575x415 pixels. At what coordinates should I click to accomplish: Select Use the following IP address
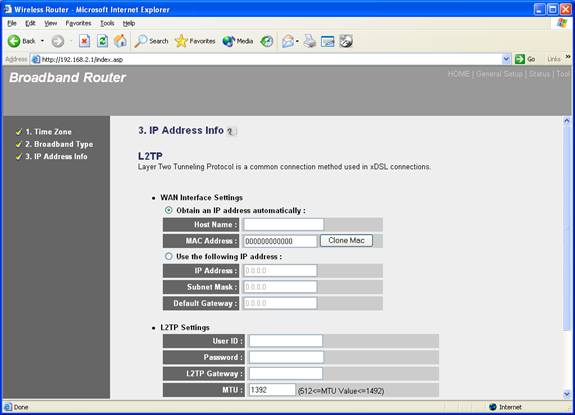[168, 256]
